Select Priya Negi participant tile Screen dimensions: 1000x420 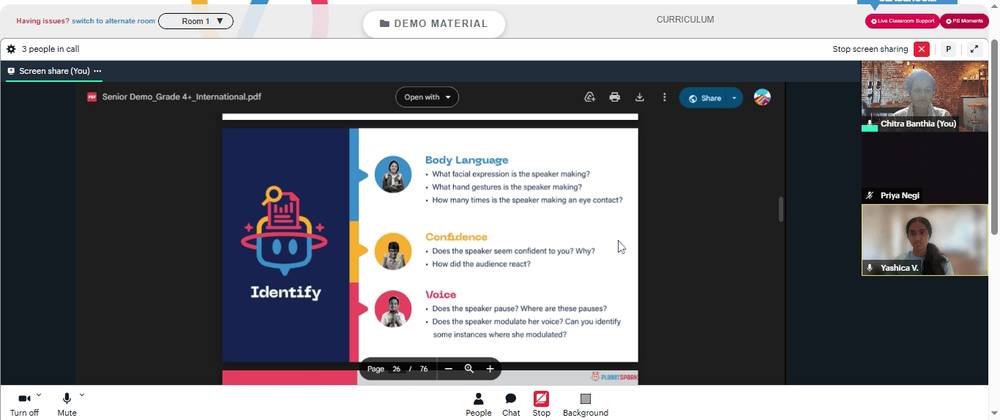point(924,168)
